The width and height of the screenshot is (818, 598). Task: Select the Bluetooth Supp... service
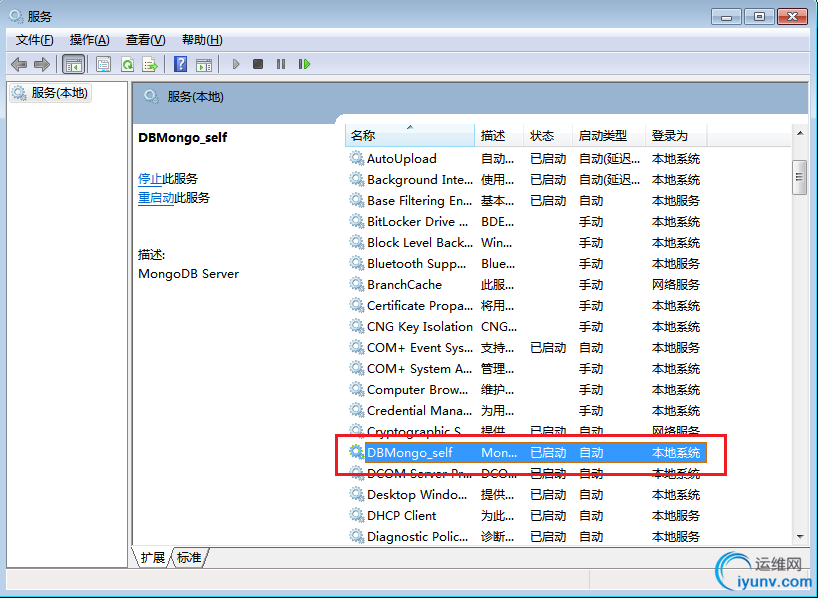click(x=527, y=264)
